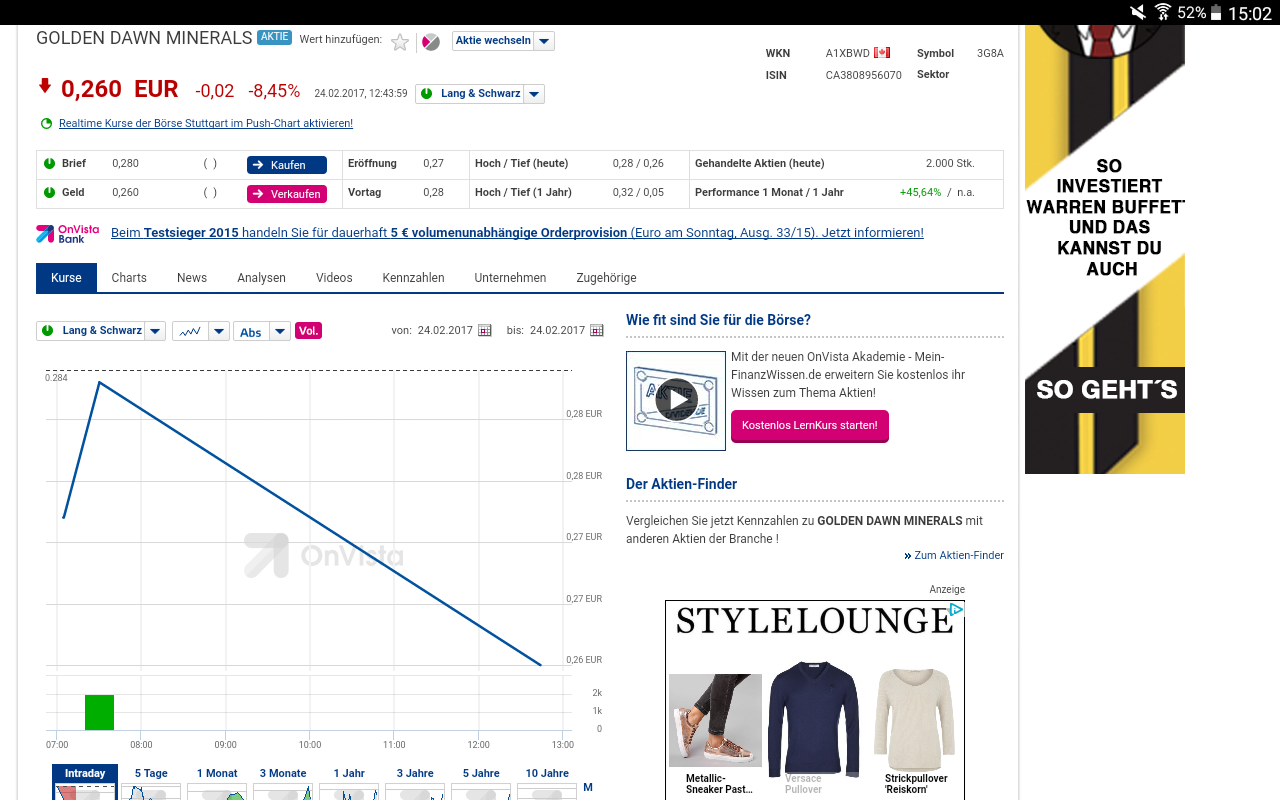
Task: Click the AdChoices icon on Stylelounge ad
Action: (956, 609)
